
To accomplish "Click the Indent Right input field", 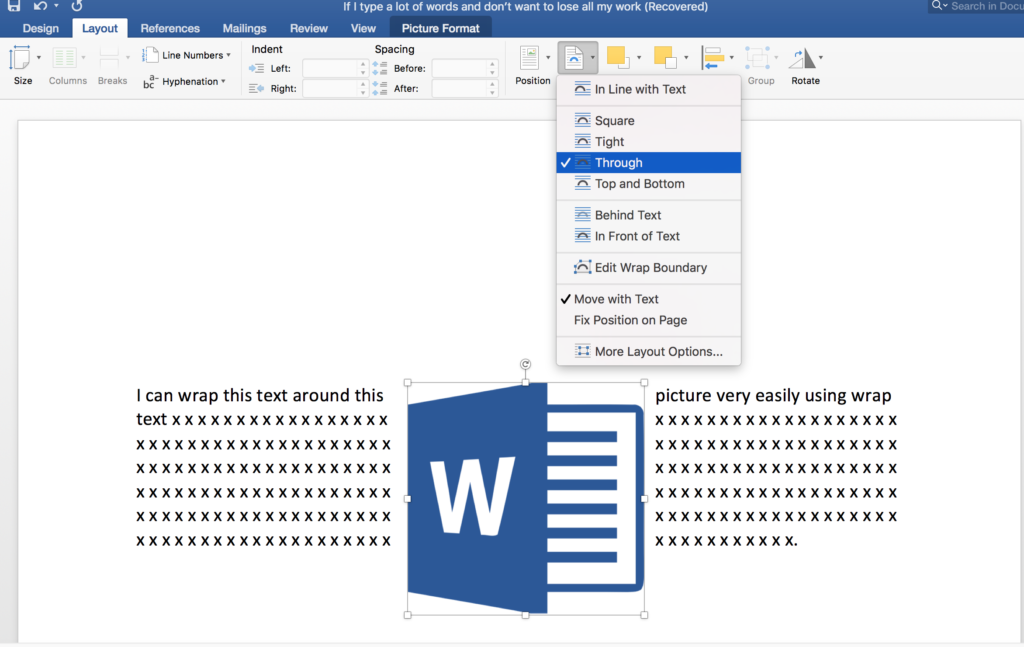I will click(331, 88).
